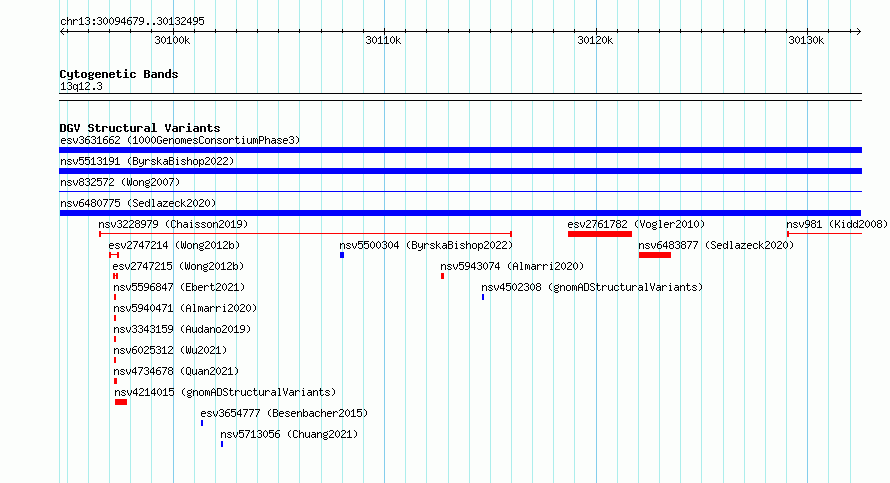
Task: Open the nsv5500304 (ByrskaBishop2022) label
Action: pos(426,245)
